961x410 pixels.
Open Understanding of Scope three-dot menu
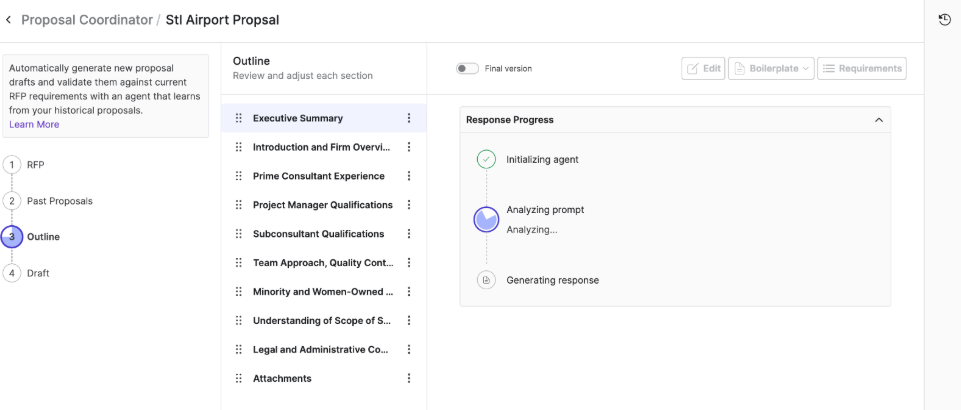pyautogui.click(x=409, y=321)
